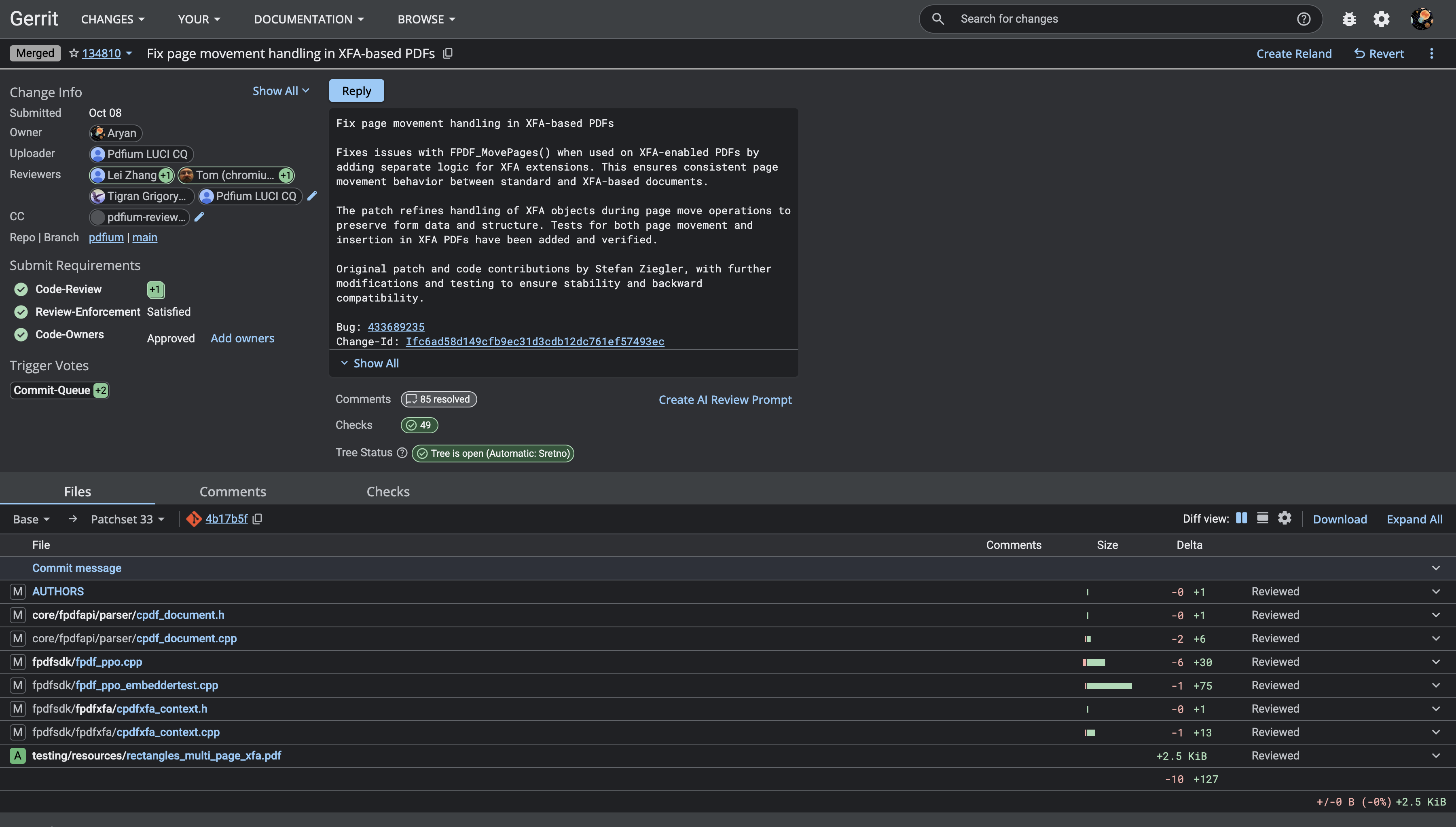Open the three-dot more actions menu
The height and width of the screenshot is (827, 1456).
1432,53
